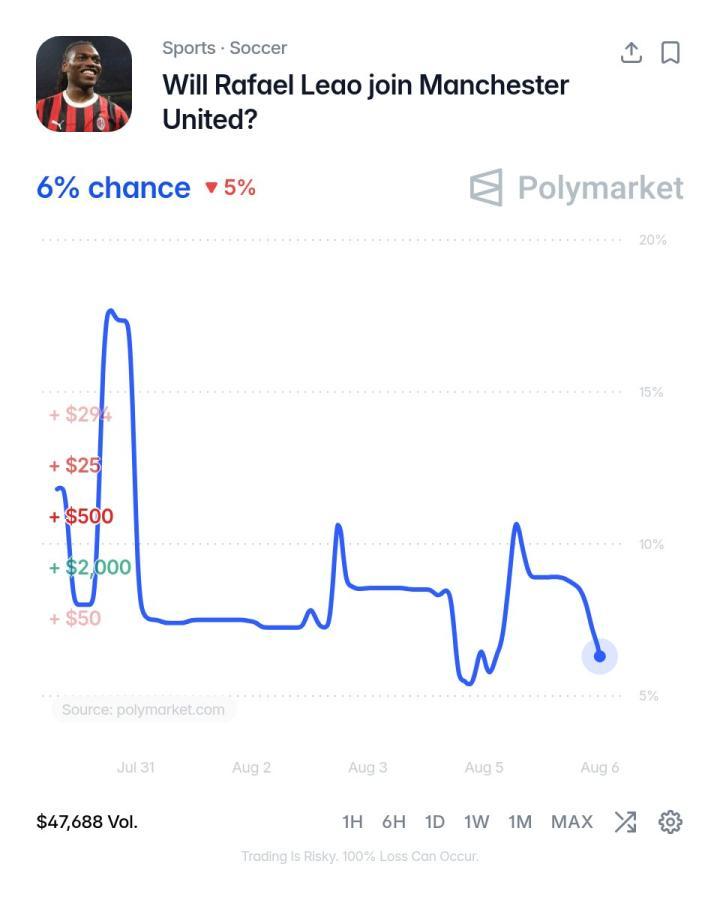Open chart settings gear icon
Viewport: 720px width, 900px height.
(x=670, y=822)
